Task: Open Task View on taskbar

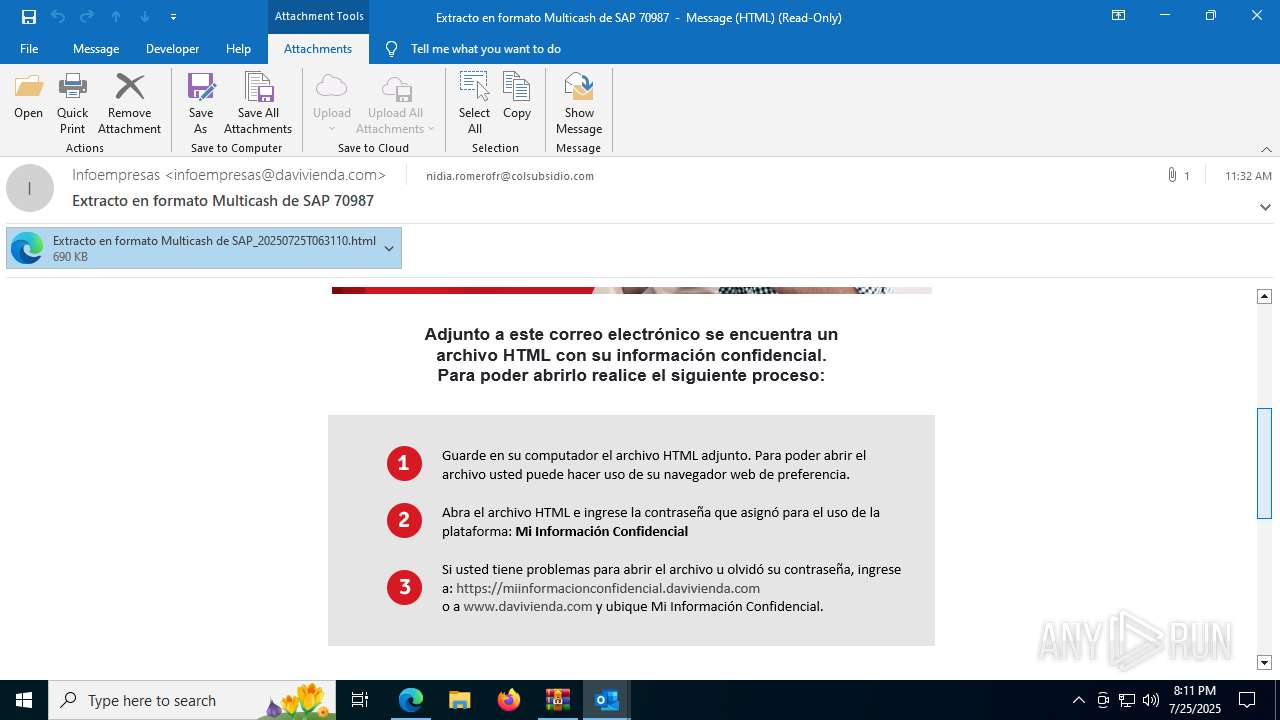Action: (361, 700)
